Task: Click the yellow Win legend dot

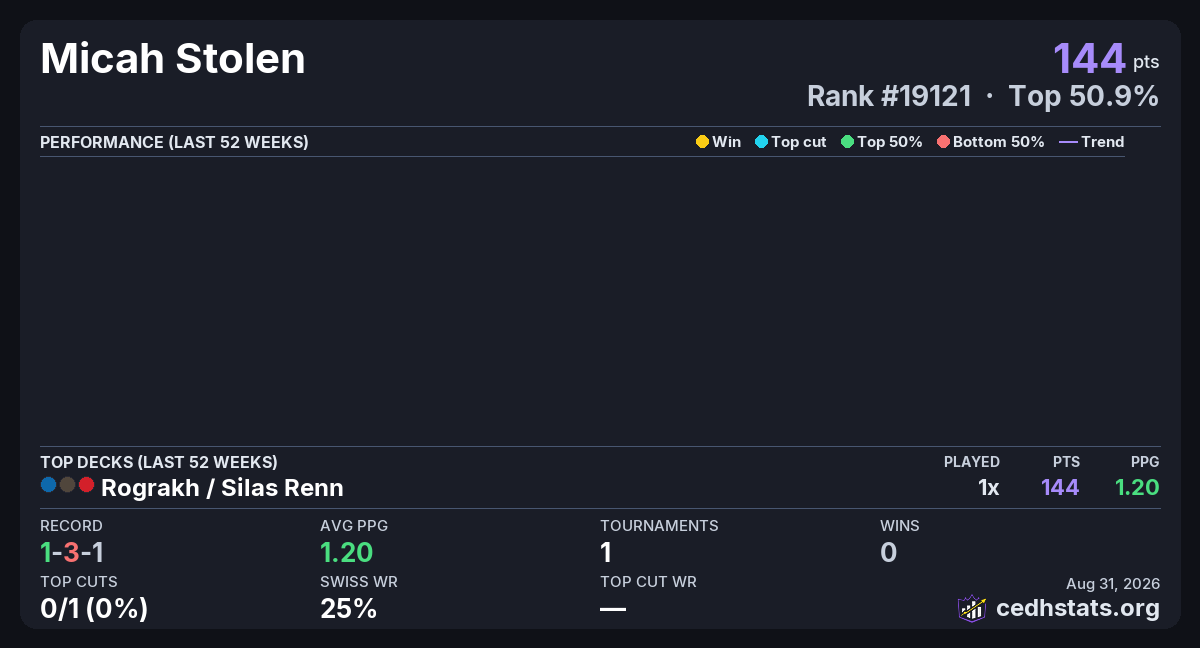Action: pos(702,142)
